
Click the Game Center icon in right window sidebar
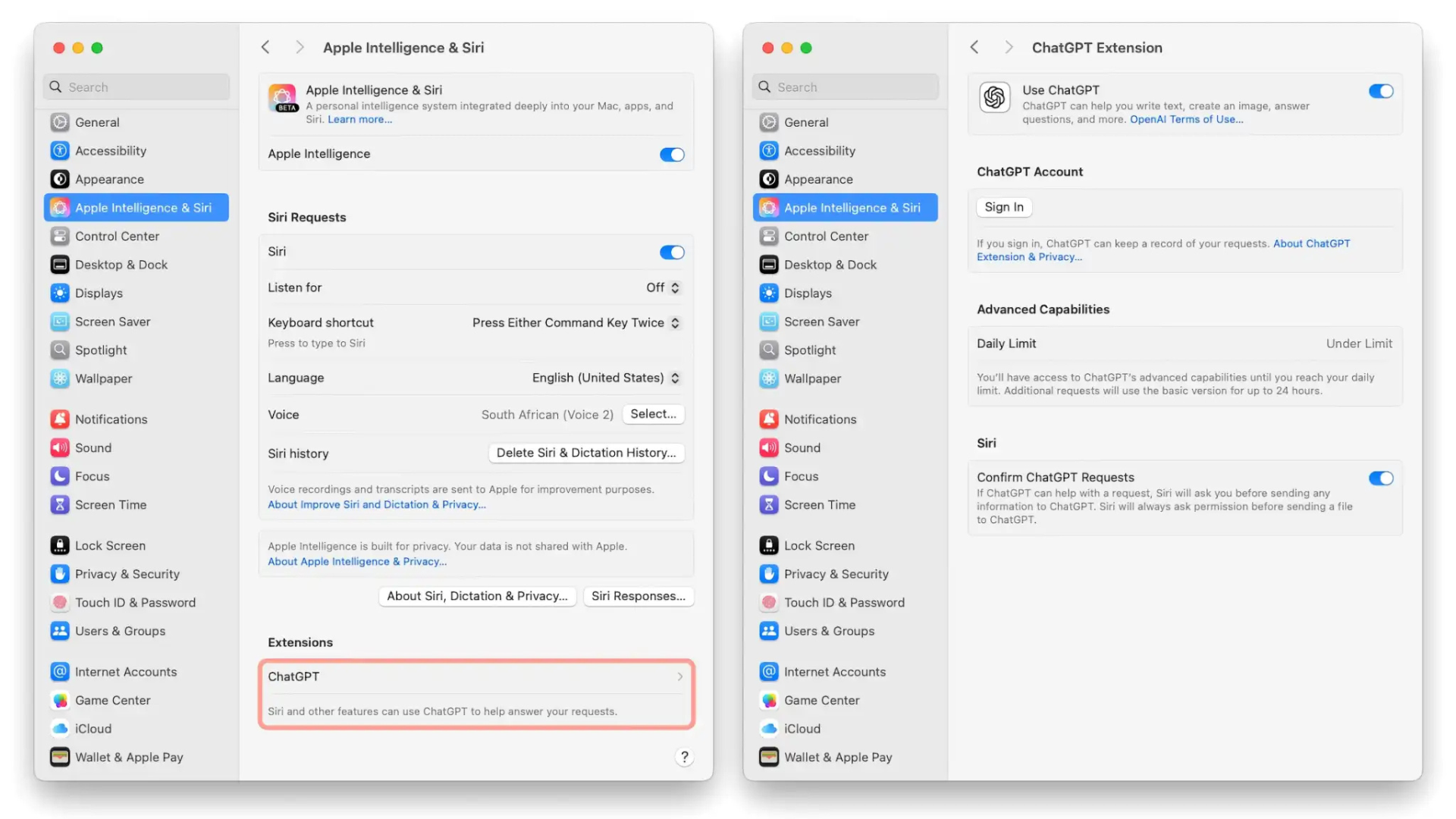769,700
